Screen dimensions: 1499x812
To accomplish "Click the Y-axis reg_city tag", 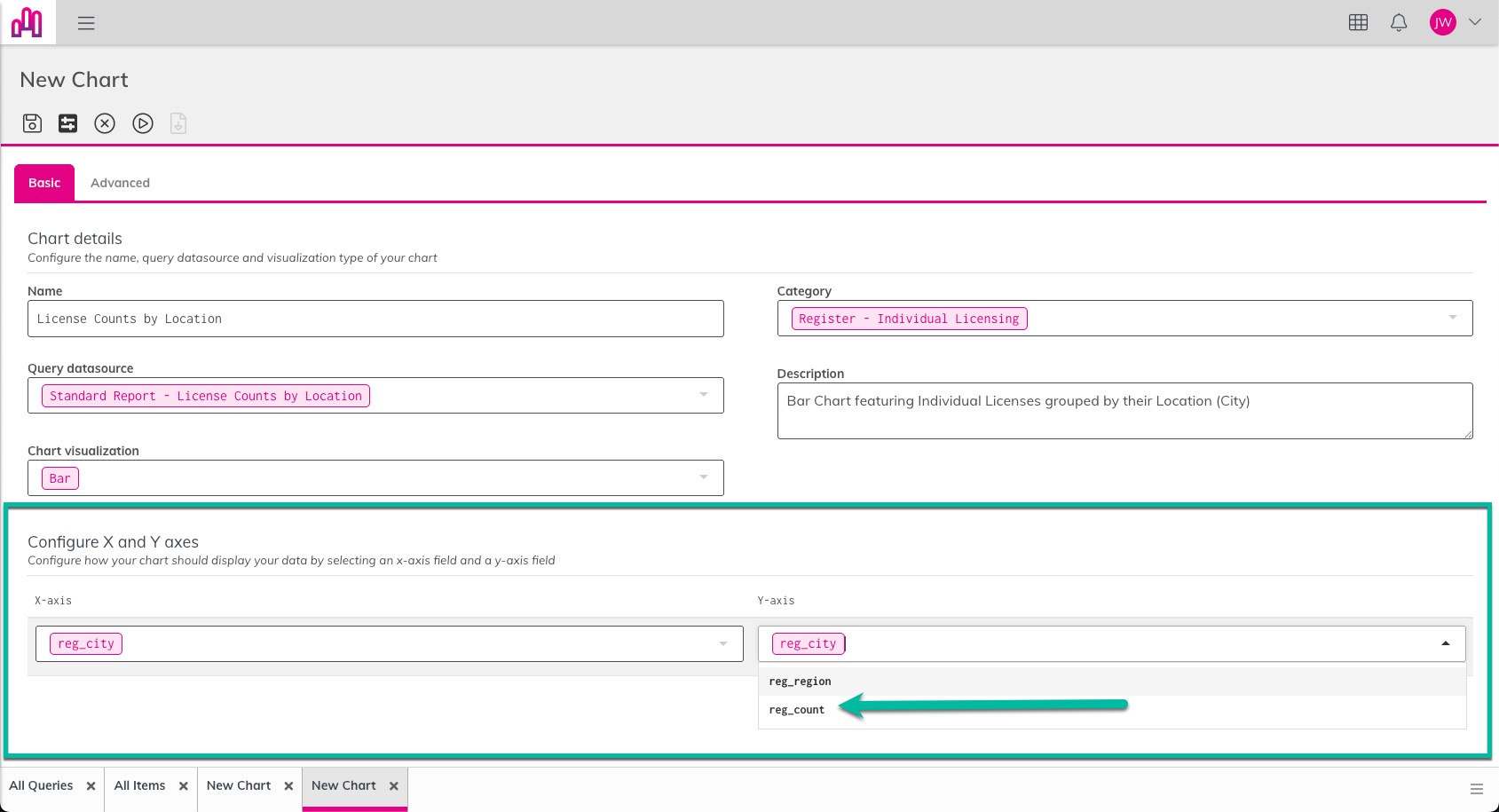I will [809, 643].
